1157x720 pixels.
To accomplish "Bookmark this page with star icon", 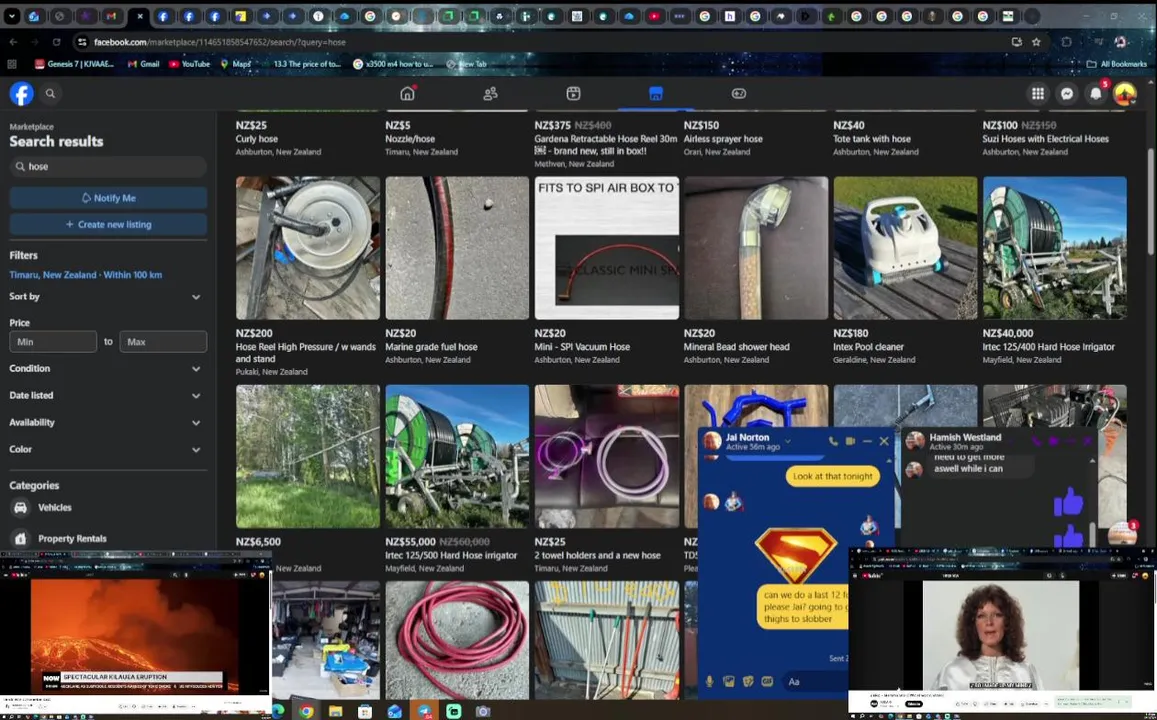I will pyautogui.click(x=1036, y=42).
